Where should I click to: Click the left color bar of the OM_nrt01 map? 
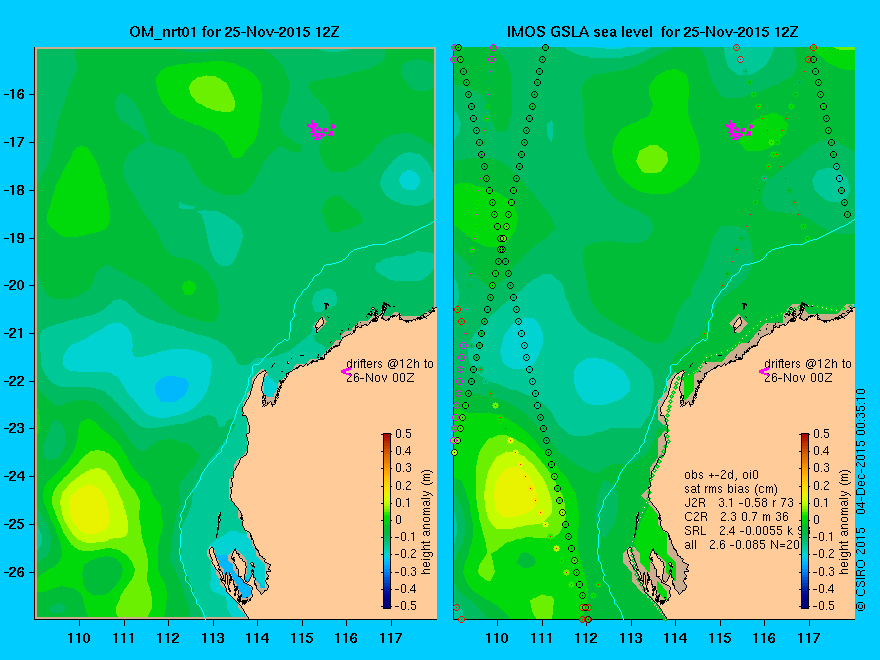(386, 520)
